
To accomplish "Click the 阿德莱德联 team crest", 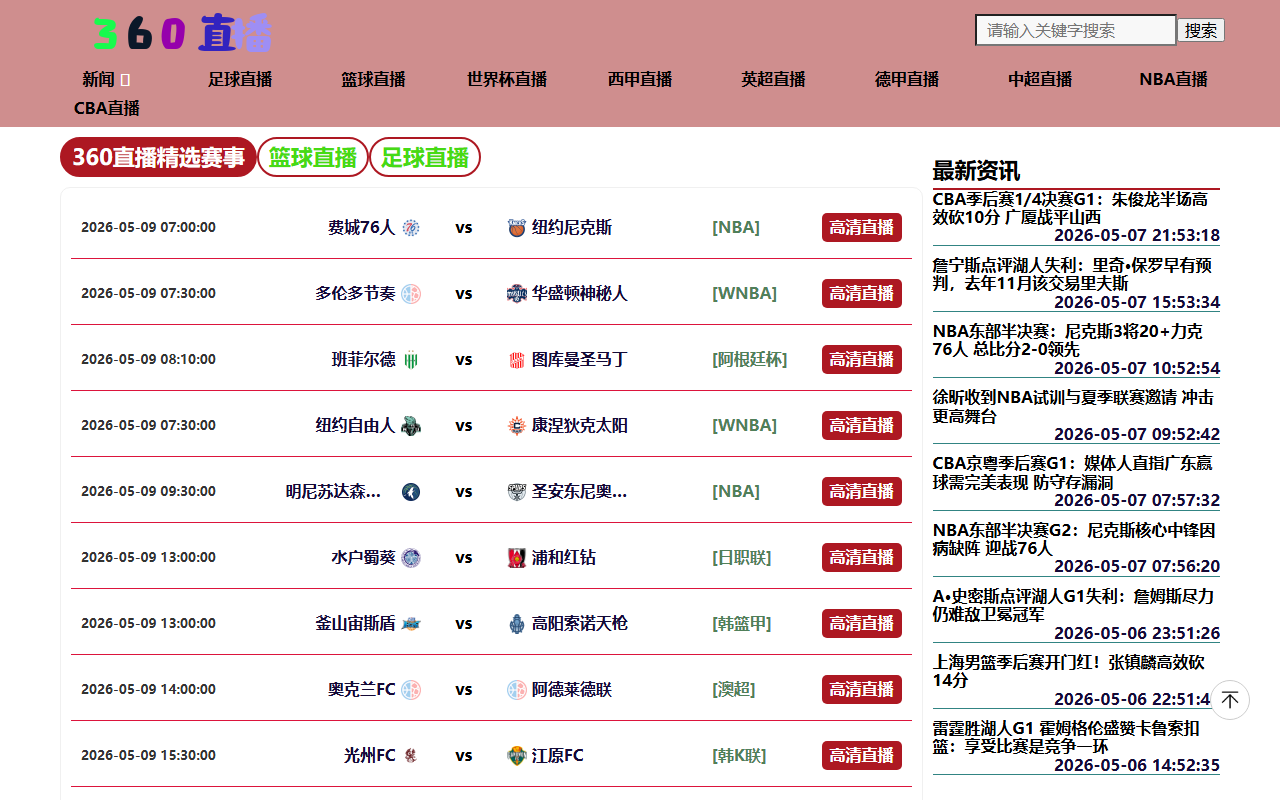I will [x=516, y=690].
